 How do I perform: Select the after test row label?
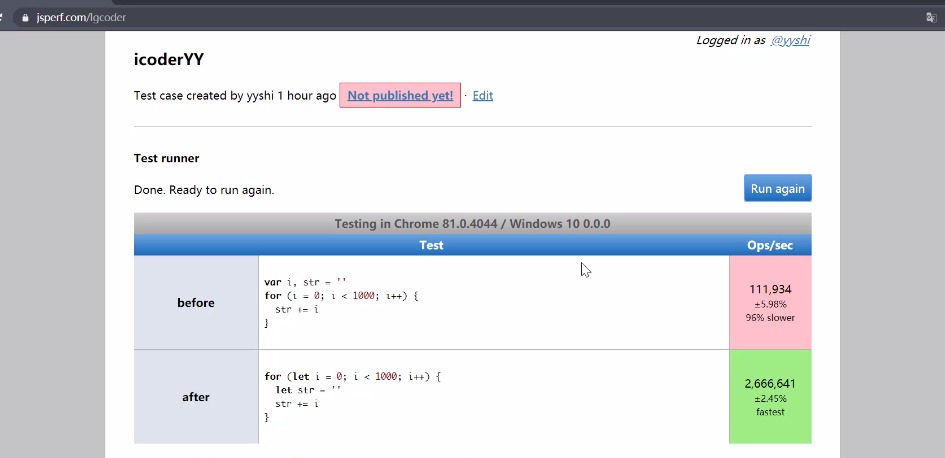[196, 397]
